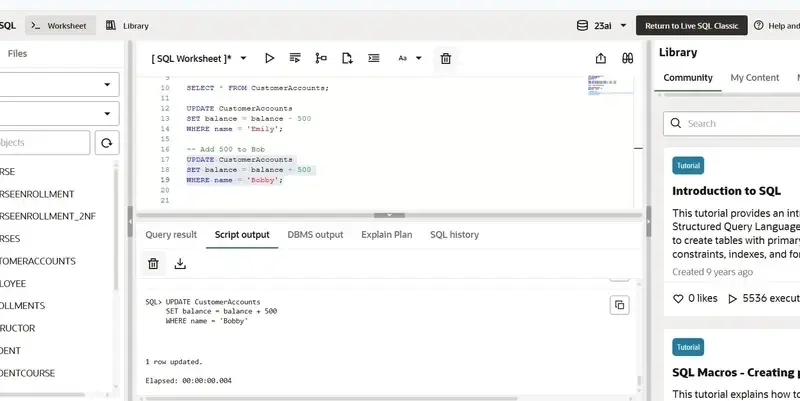Switch to the DBMS output tab
Image resolution: width=800 pixels, height=401 pixels.
pyautogui.click(x=315, y=235)
